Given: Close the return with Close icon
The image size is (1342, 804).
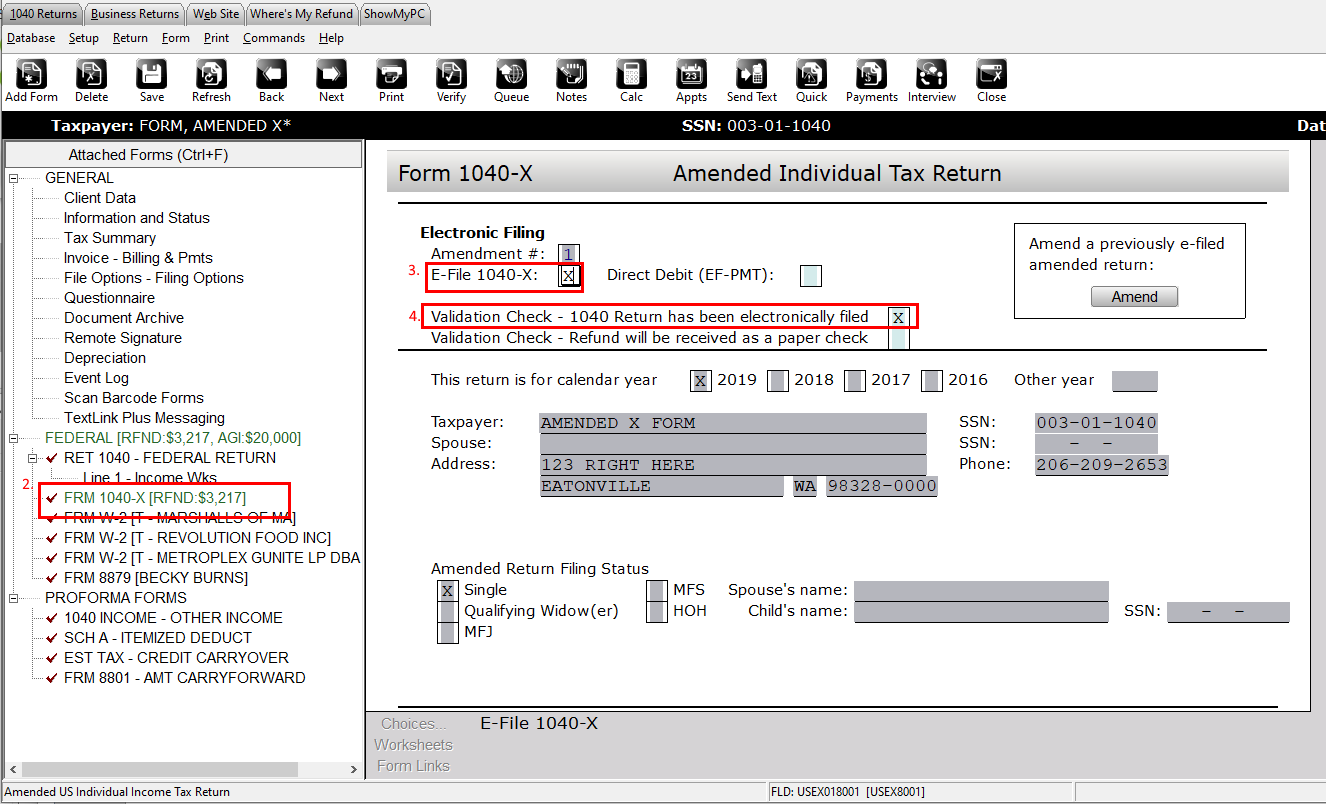Looking at the screenshot, I should [991, 75].
